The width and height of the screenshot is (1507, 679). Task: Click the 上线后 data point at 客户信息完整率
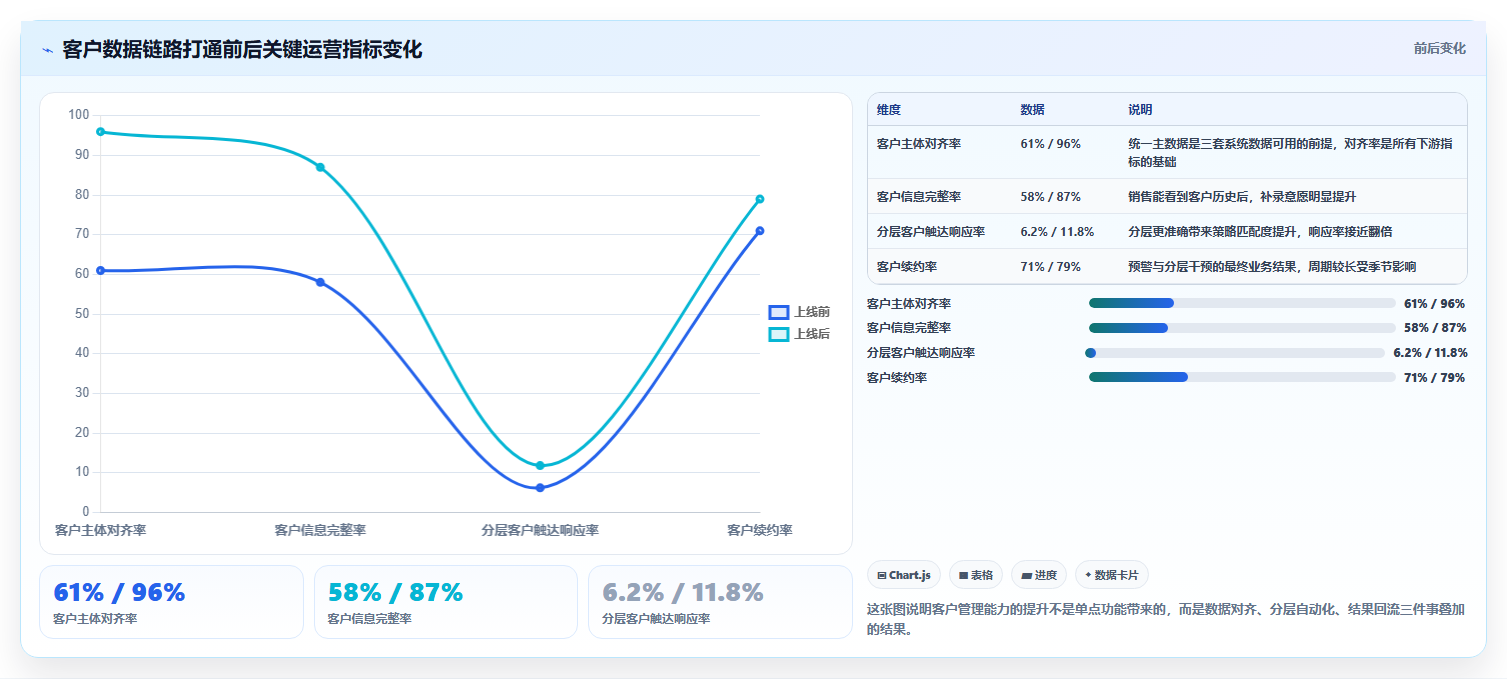point(320,167)
